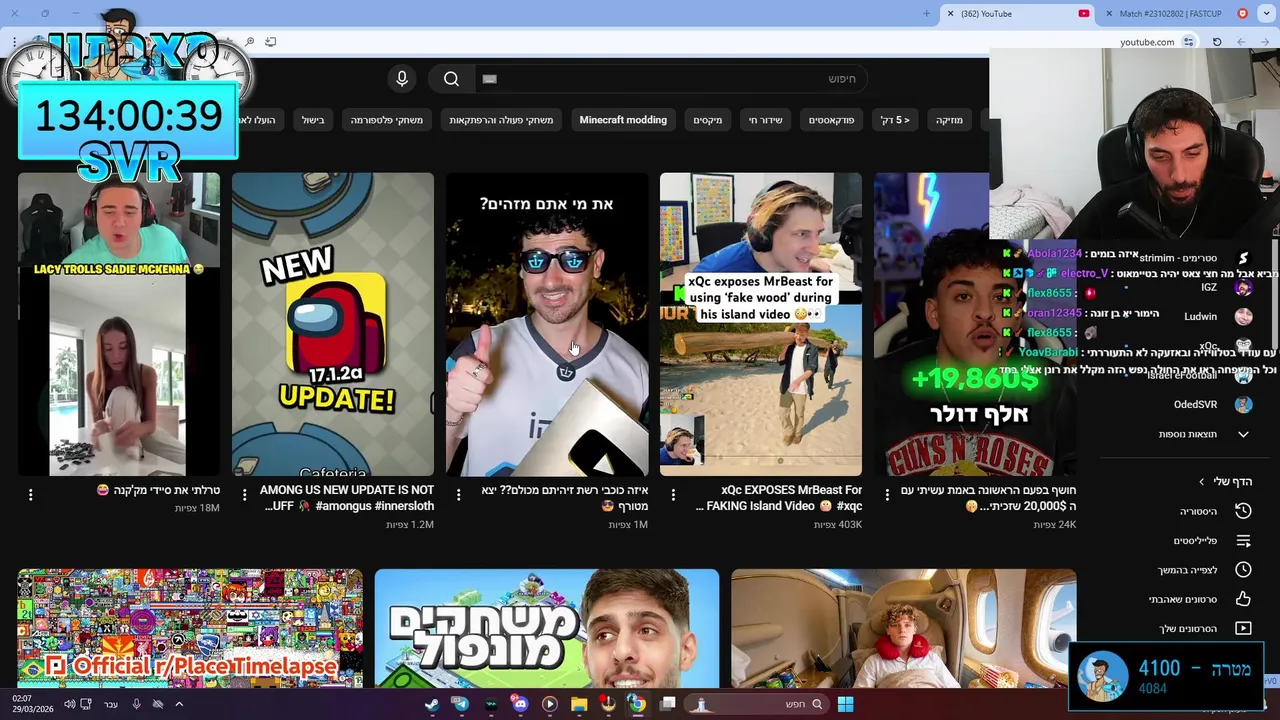Open the volume speaker tray icon
1280x720 pixels.
coord(69,704)
